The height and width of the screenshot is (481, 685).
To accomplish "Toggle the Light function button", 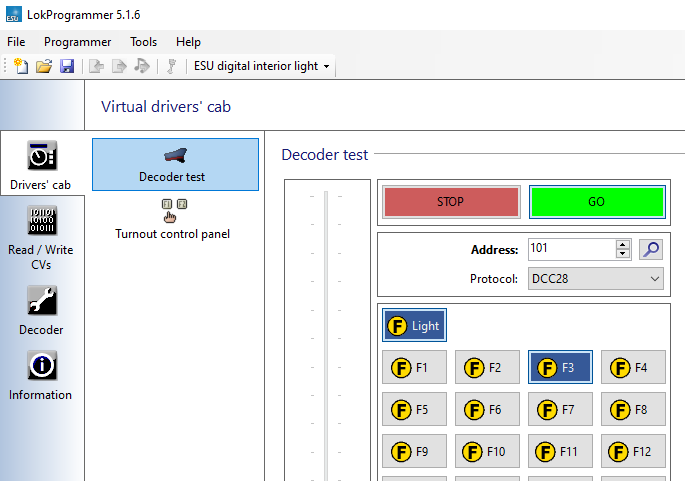I will click(x=414, y=325).
